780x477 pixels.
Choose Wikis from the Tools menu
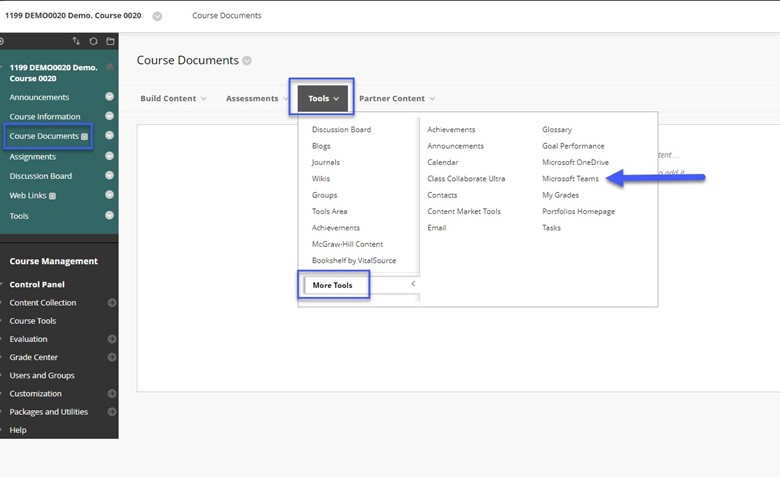point(320,178)
